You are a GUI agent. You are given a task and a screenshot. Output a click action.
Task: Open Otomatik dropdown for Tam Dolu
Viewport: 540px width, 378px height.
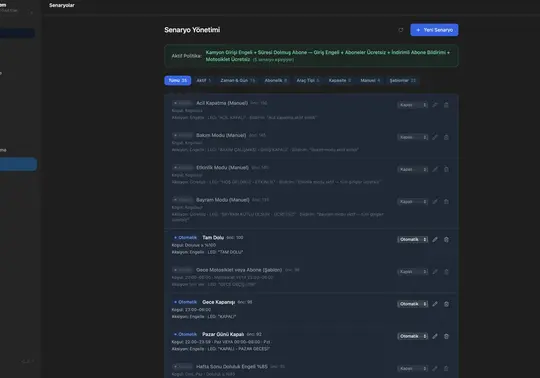413,239
